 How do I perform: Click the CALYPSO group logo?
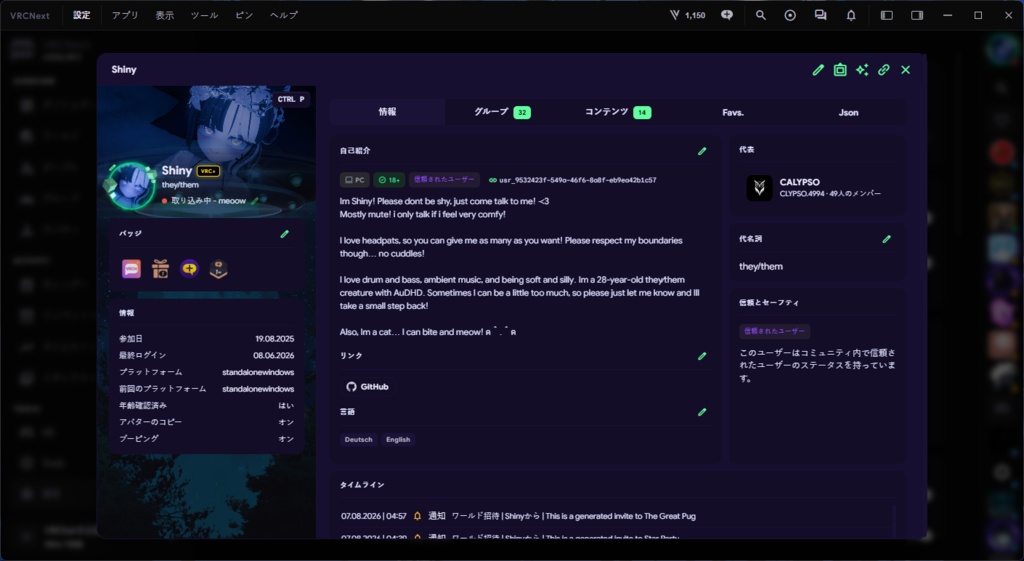click(x=759, y=188)
